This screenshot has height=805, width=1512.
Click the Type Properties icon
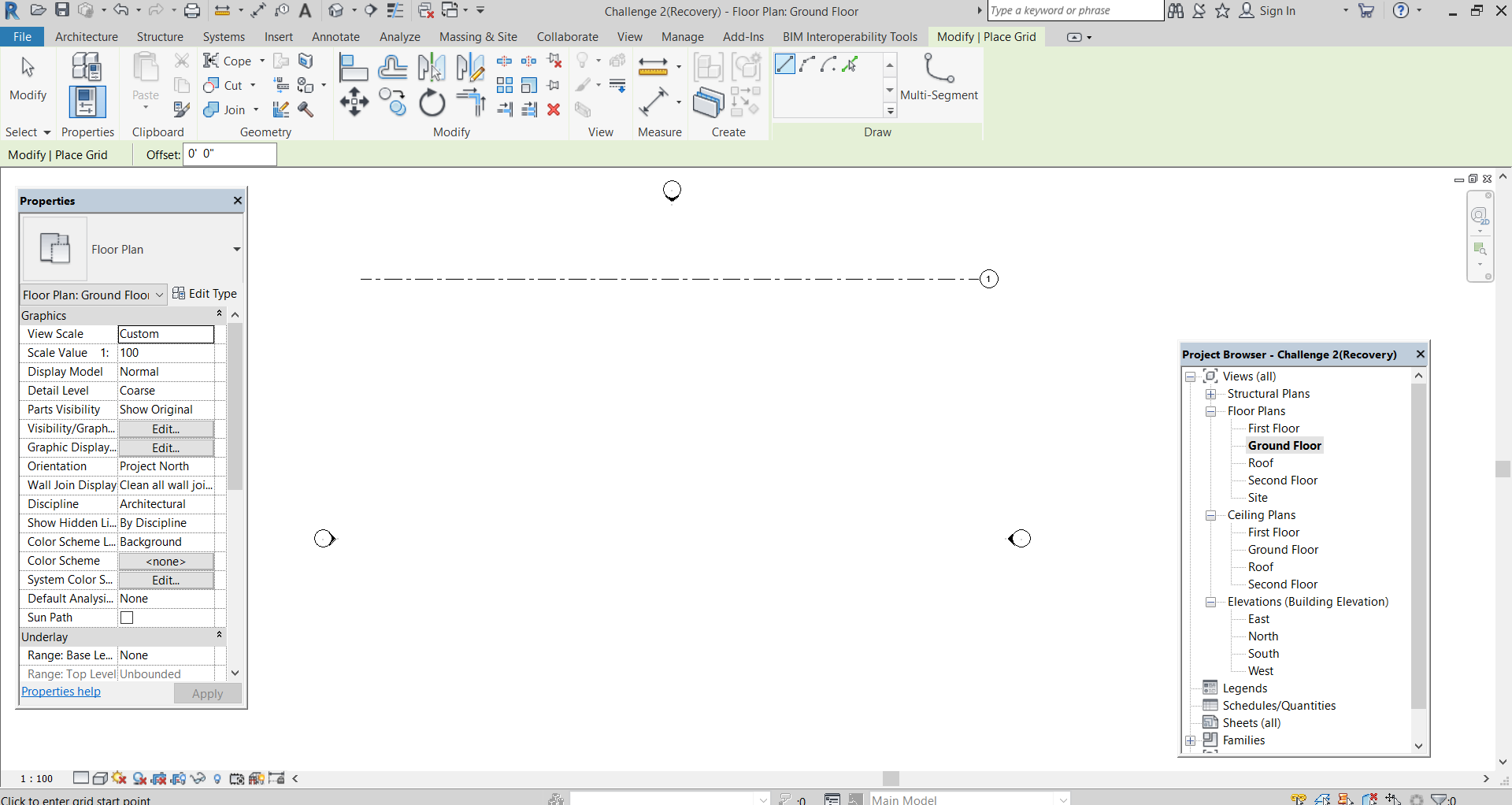coord(86,68)
